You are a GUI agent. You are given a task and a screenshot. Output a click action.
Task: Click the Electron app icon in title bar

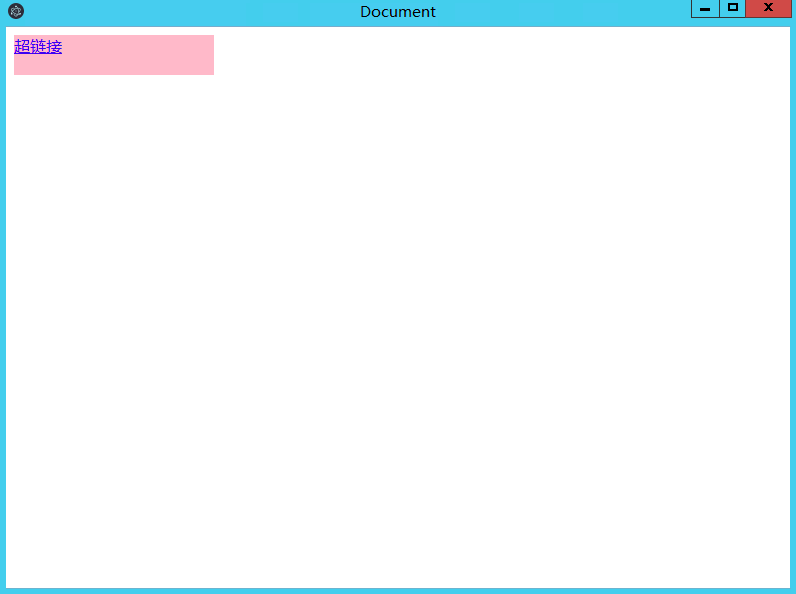pyautogui.click(x=16, y=11)
